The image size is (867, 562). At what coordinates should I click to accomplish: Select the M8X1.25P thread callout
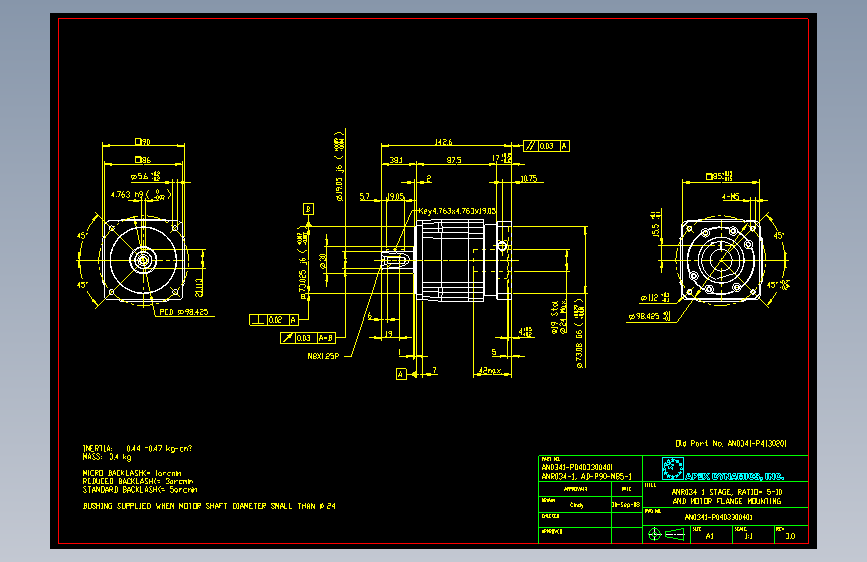(x=323, y=356)
